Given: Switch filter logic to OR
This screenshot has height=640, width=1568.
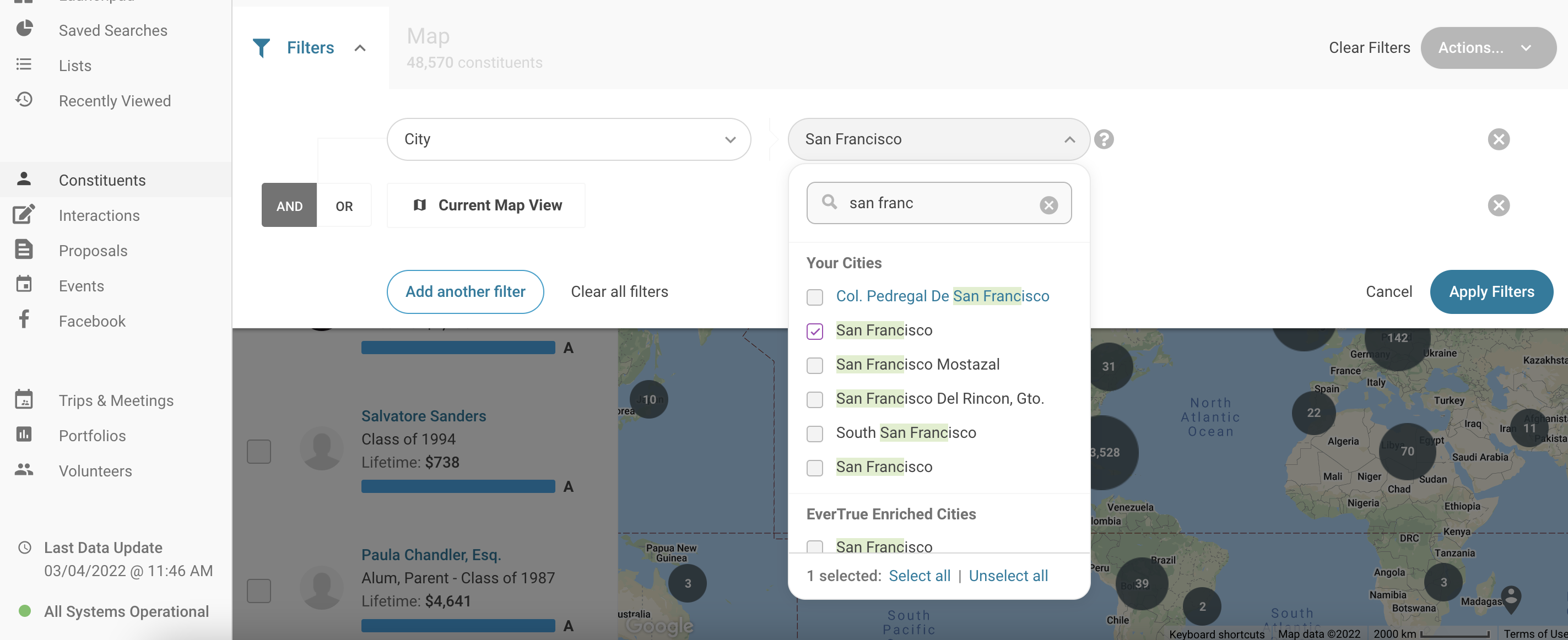Looking at the screenshot, I should (344, 205).
